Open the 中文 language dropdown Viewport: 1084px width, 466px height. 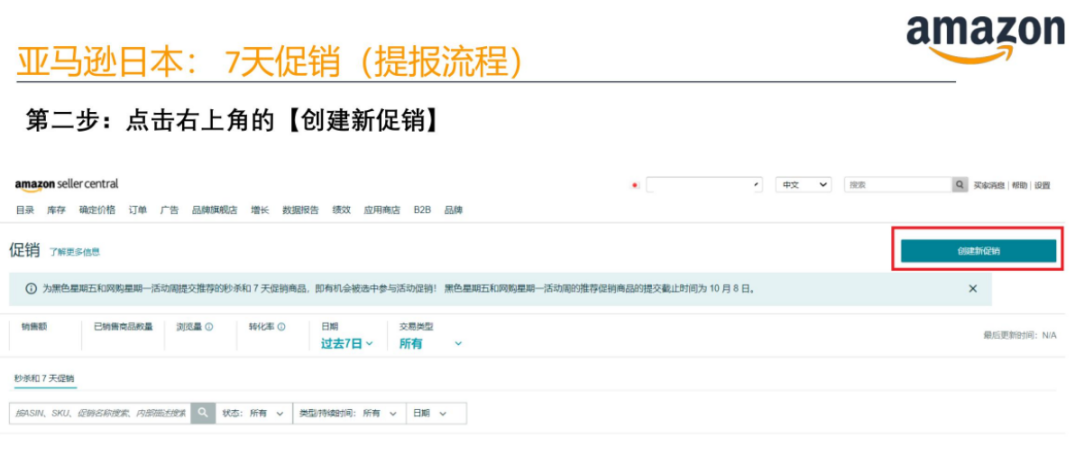click(803, 185)
